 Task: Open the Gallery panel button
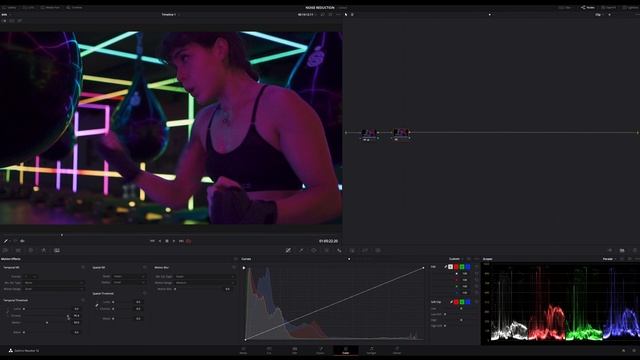[x=8, y=7]
